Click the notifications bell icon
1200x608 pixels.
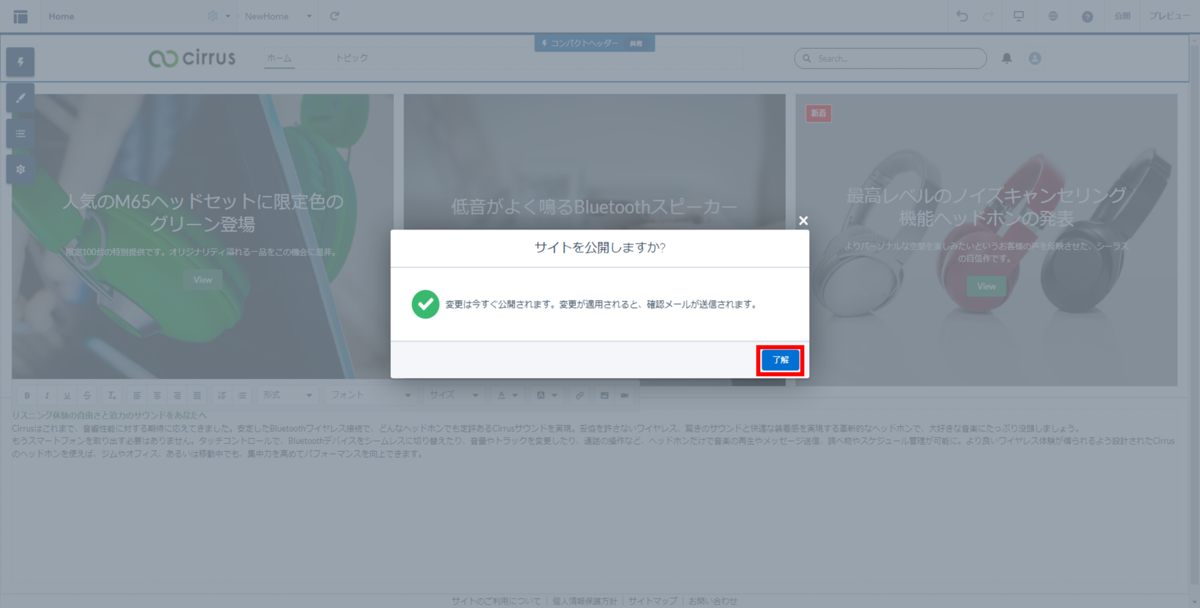point(1007,59)
